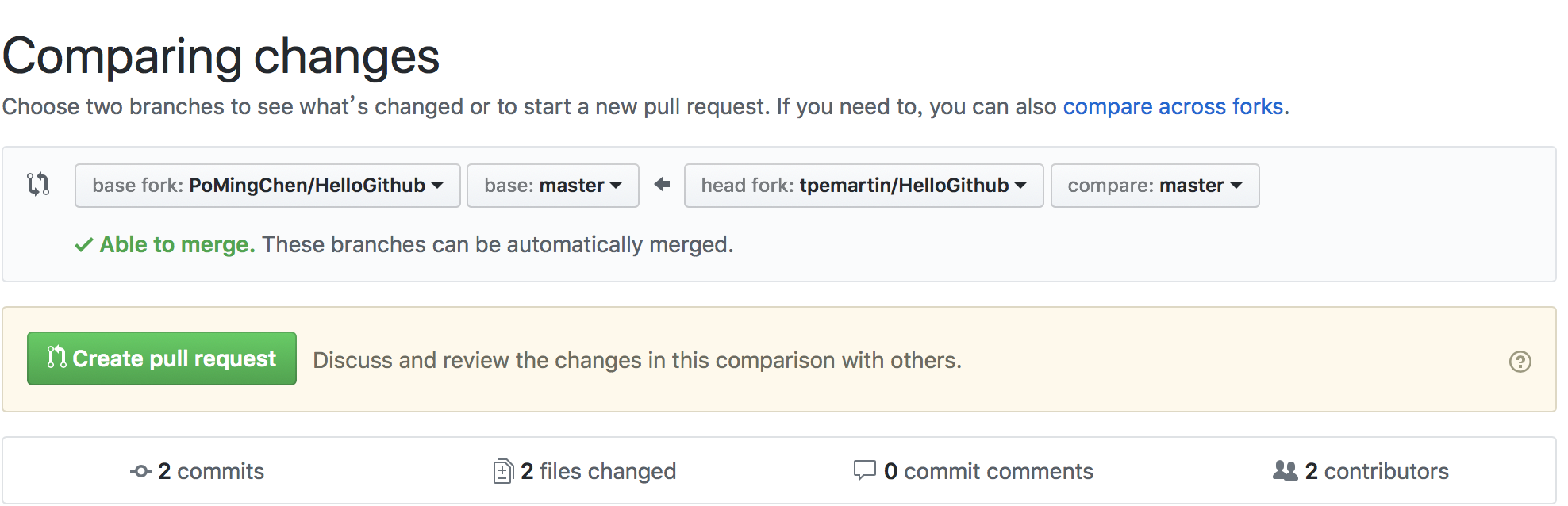This screenshot has width=1568, height=506.
Task: Open the help question mark icon
Action: (1520, 362)
